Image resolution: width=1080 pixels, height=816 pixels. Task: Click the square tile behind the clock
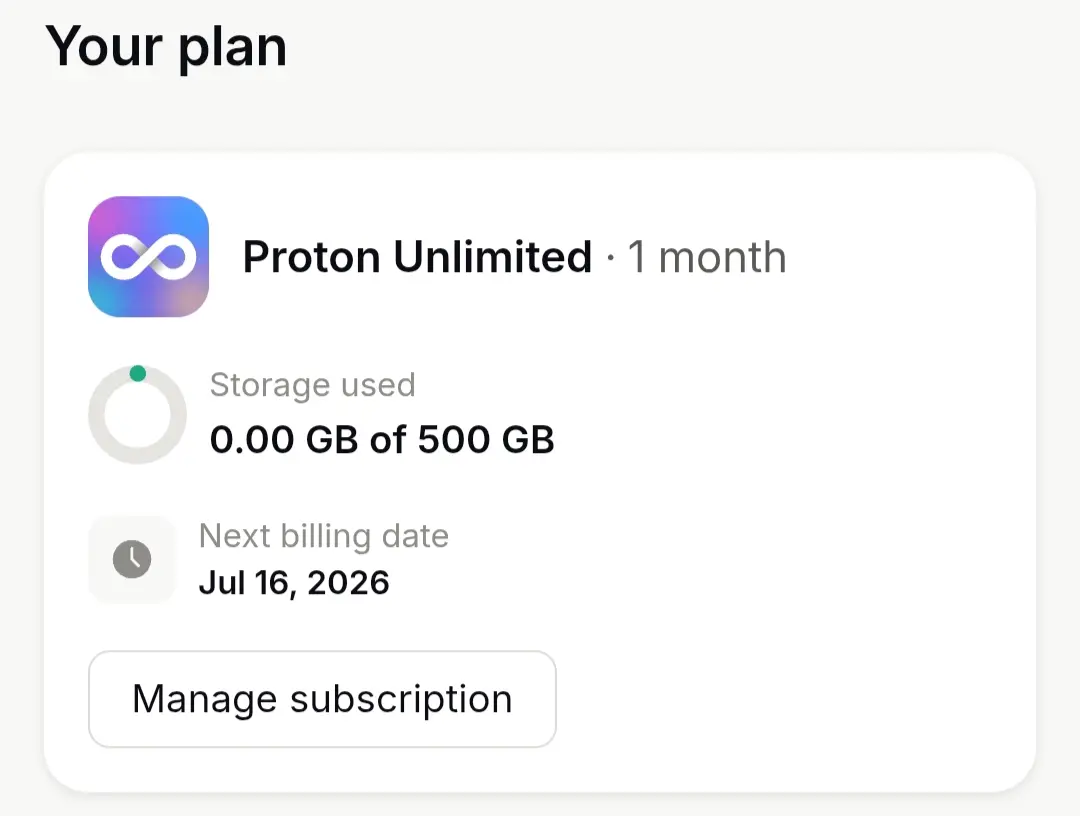pos(132,559)
